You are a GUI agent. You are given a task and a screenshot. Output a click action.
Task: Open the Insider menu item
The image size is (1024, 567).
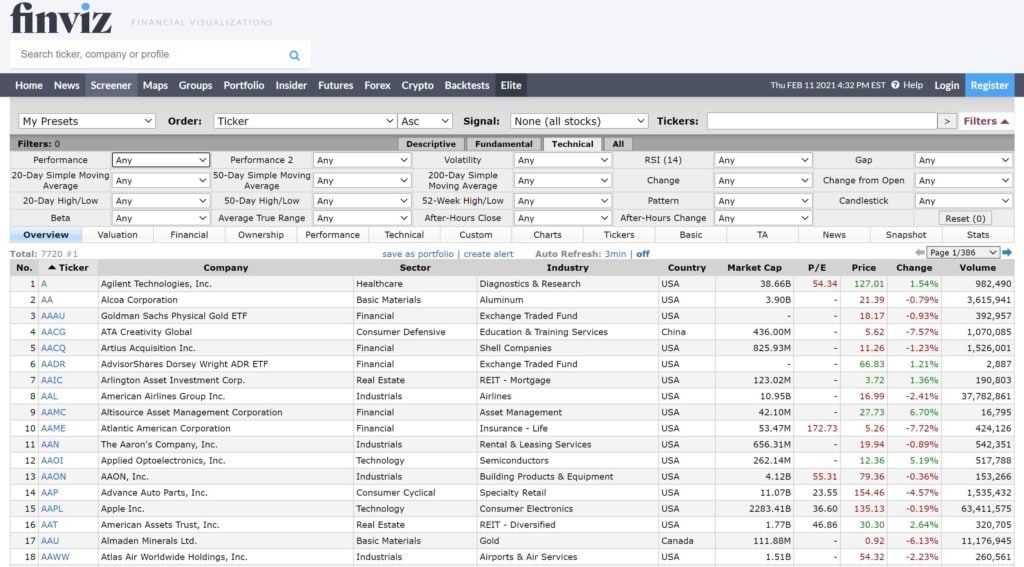pyautogui.click(x=291, y=85)
